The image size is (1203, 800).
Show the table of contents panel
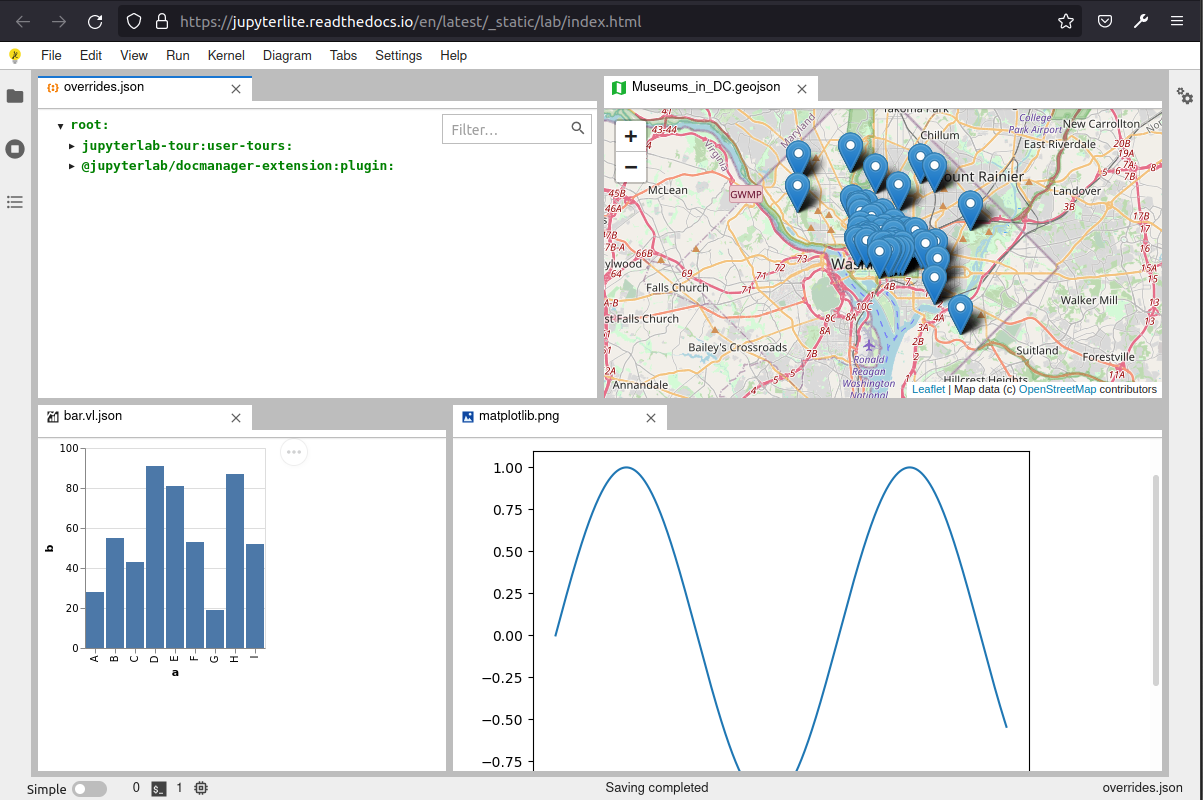pyautogui.click(x=15, y=202)
